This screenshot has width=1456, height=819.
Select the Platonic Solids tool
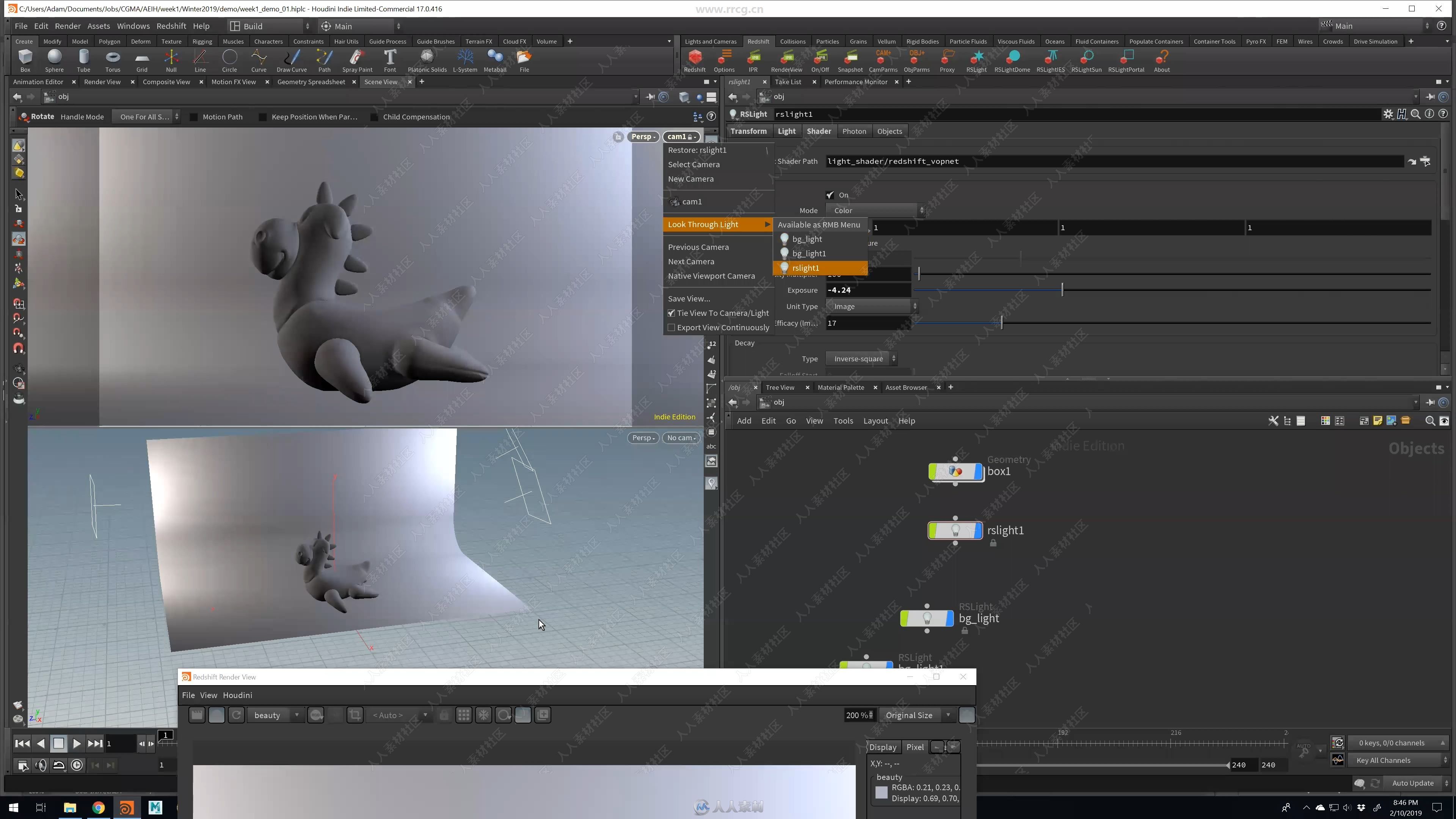click(x=427, y=61)
